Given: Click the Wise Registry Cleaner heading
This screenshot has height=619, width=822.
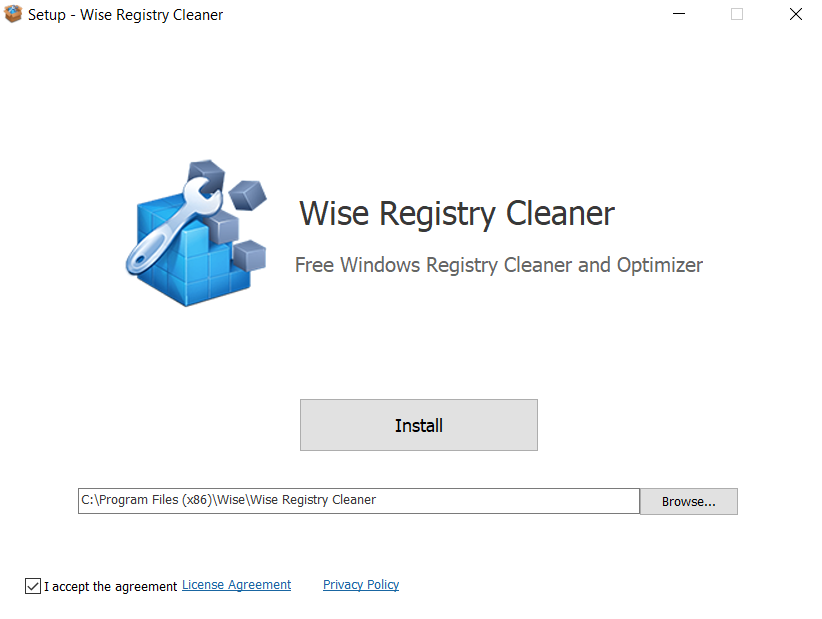Looking at the screenshot, I should pos(457,214).
